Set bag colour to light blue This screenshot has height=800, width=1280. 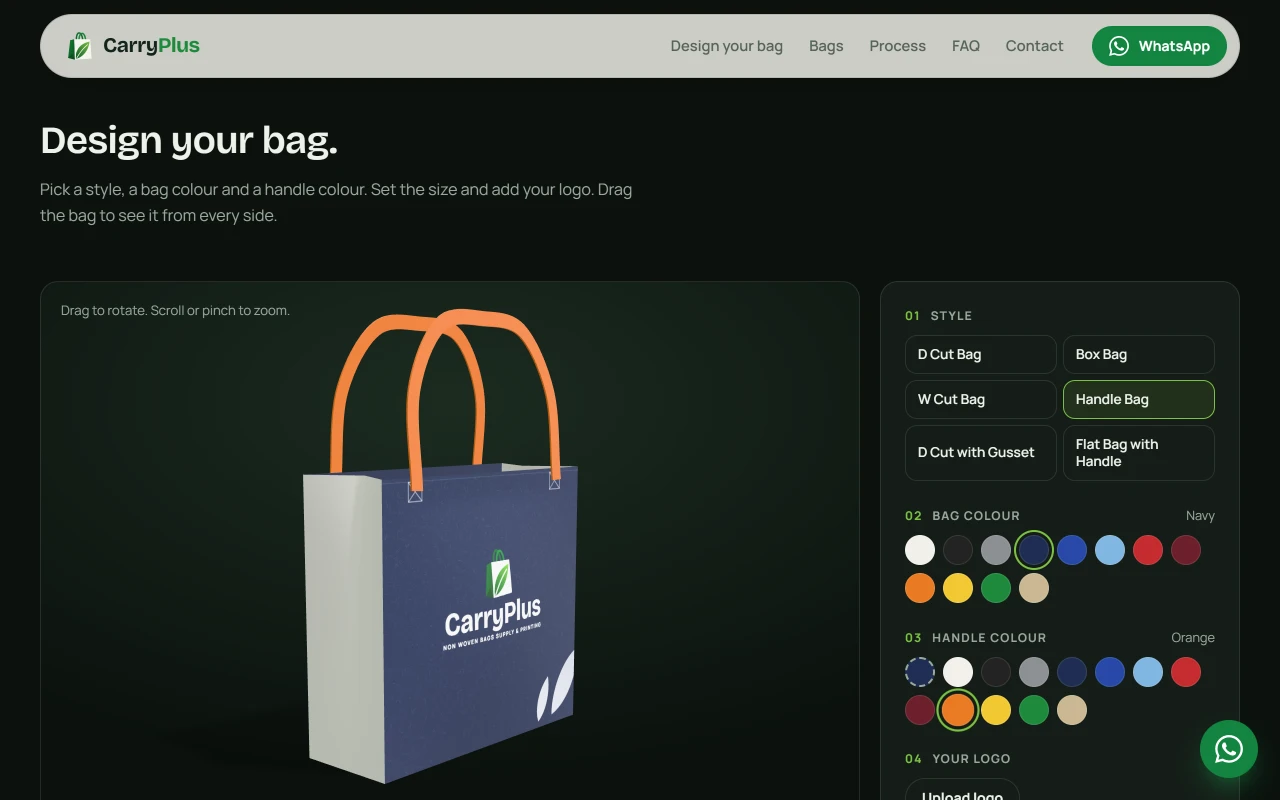pyautogui.click(x=1110, y=550)
